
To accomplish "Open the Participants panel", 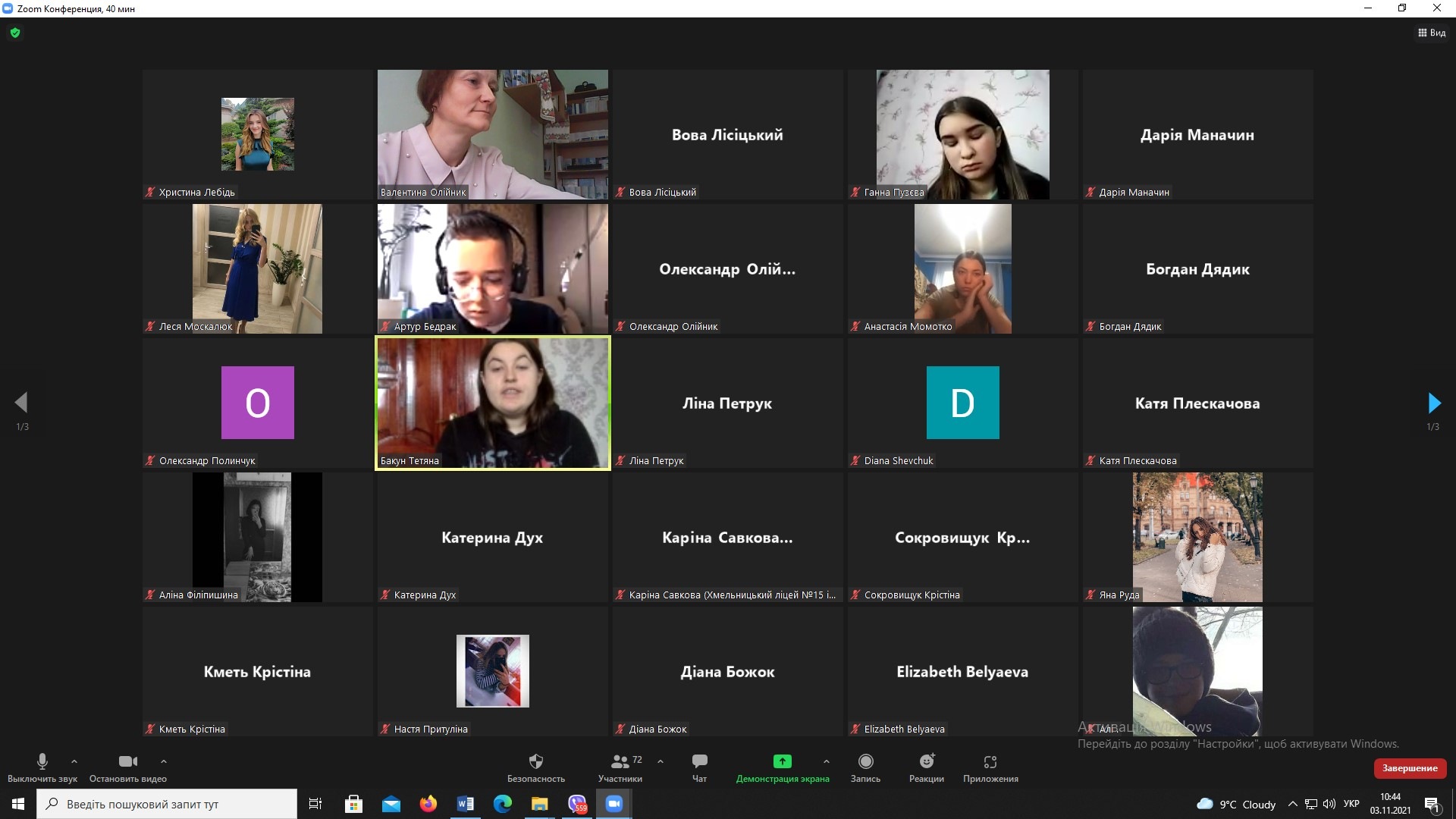I will coord(620,761).
